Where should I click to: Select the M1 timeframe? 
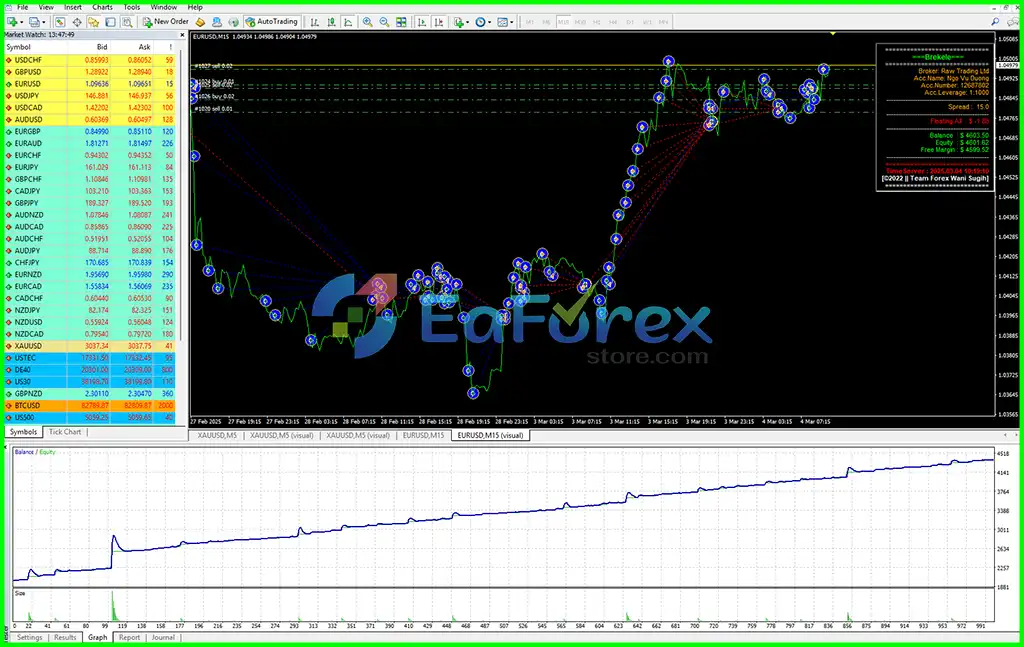[x=530, y=22]
